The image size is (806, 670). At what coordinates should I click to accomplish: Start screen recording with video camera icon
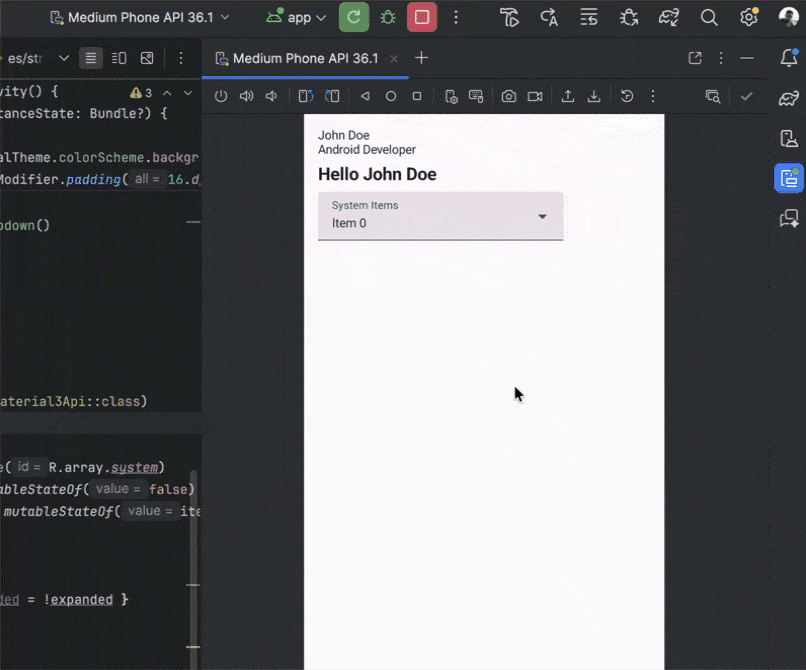[x=535, y=96]
